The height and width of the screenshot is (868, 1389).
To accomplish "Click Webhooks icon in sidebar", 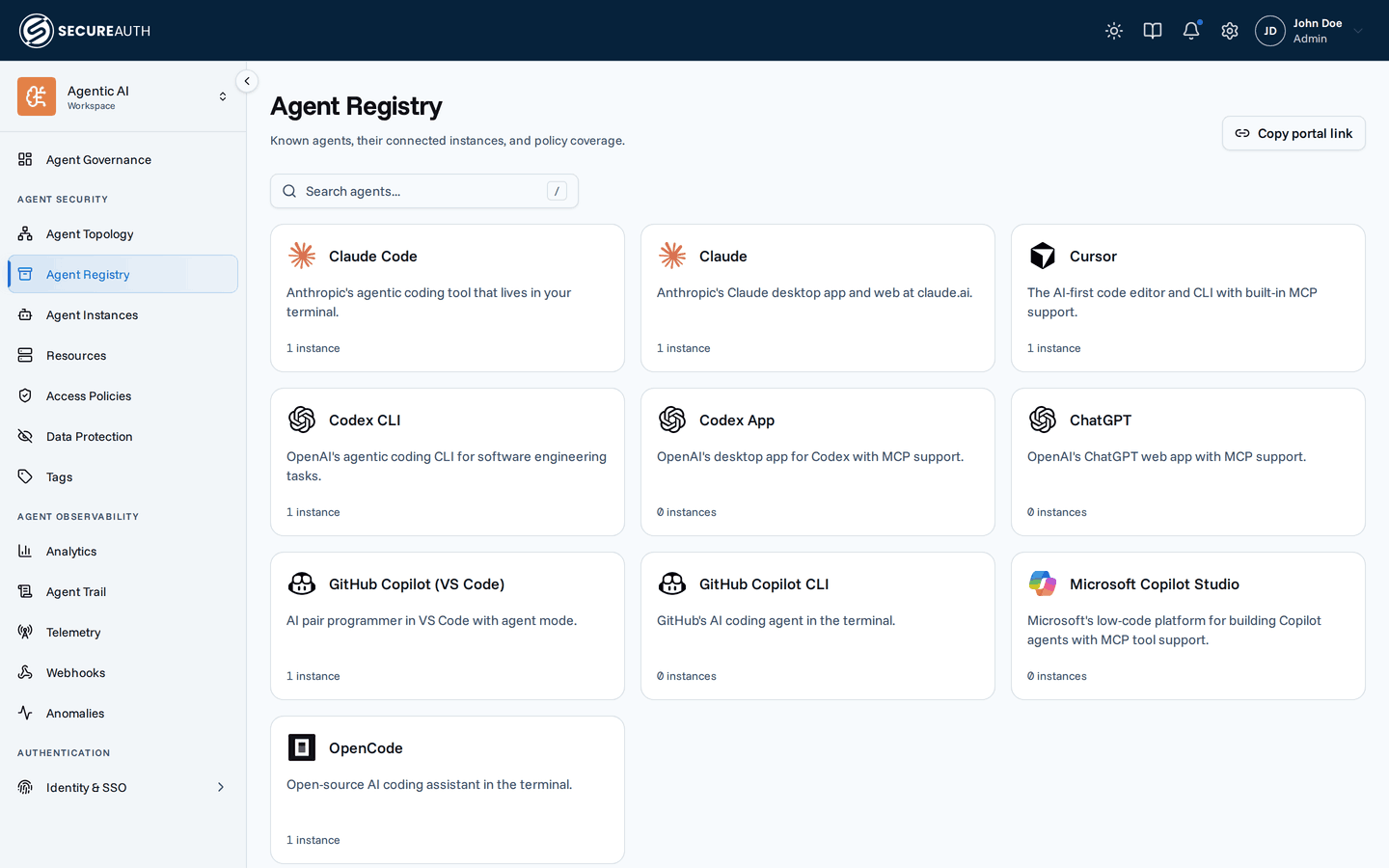I will point(25,672).
